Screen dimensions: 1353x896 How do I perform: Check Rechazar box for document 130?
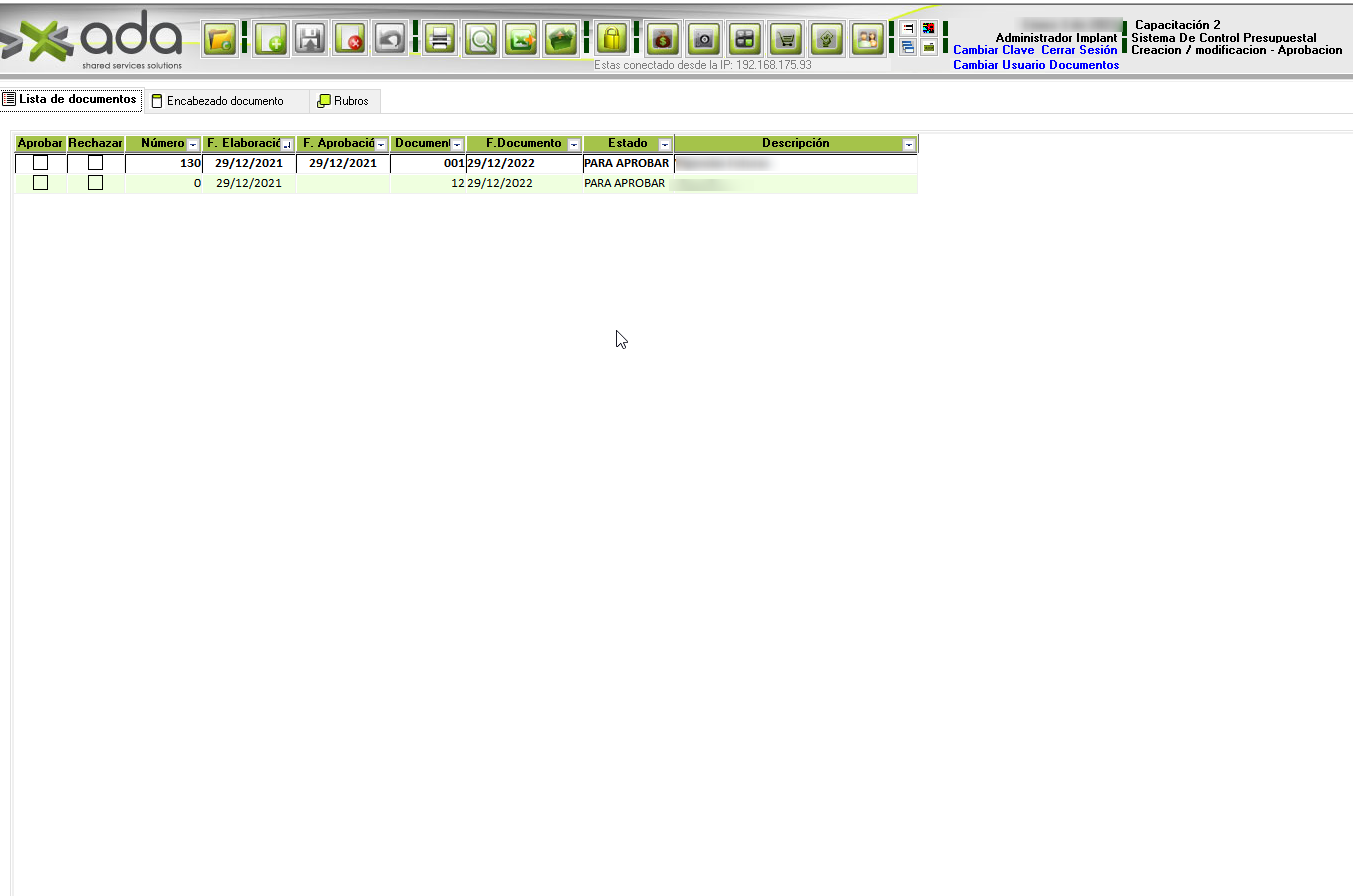95,163
